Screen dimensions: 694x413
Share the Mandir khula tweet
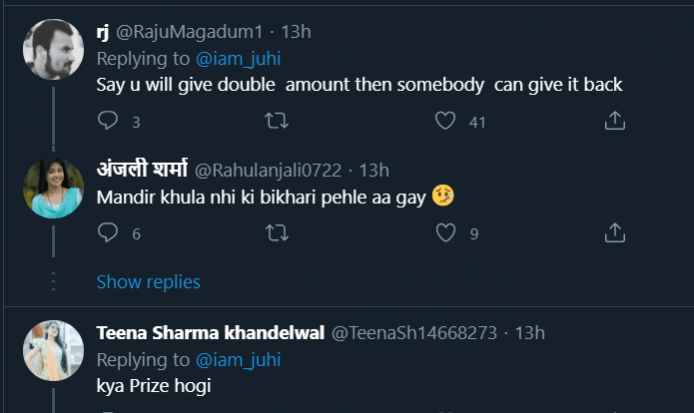[x=615, y=233]
